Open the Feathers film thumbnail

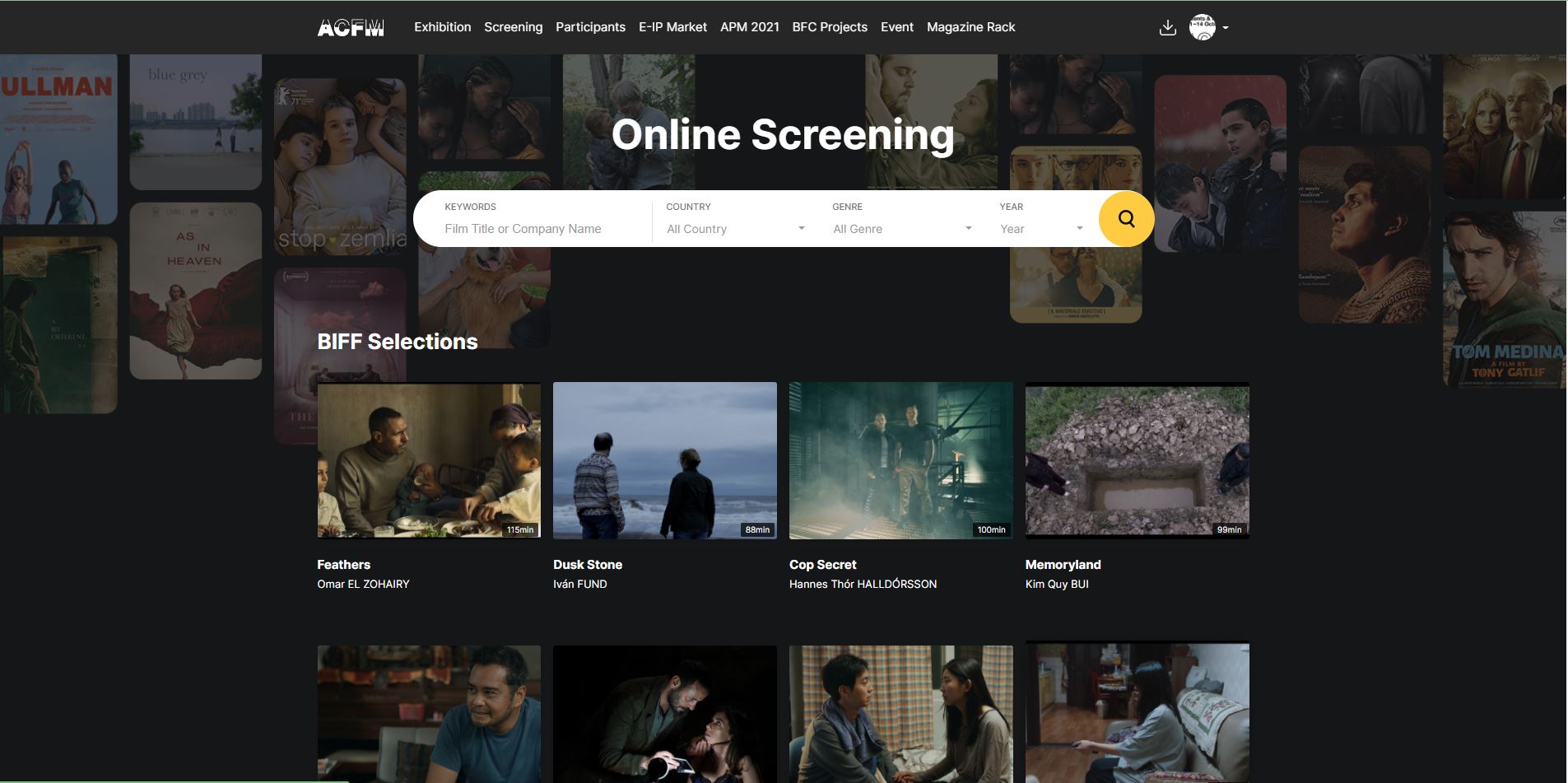[429, 460]
